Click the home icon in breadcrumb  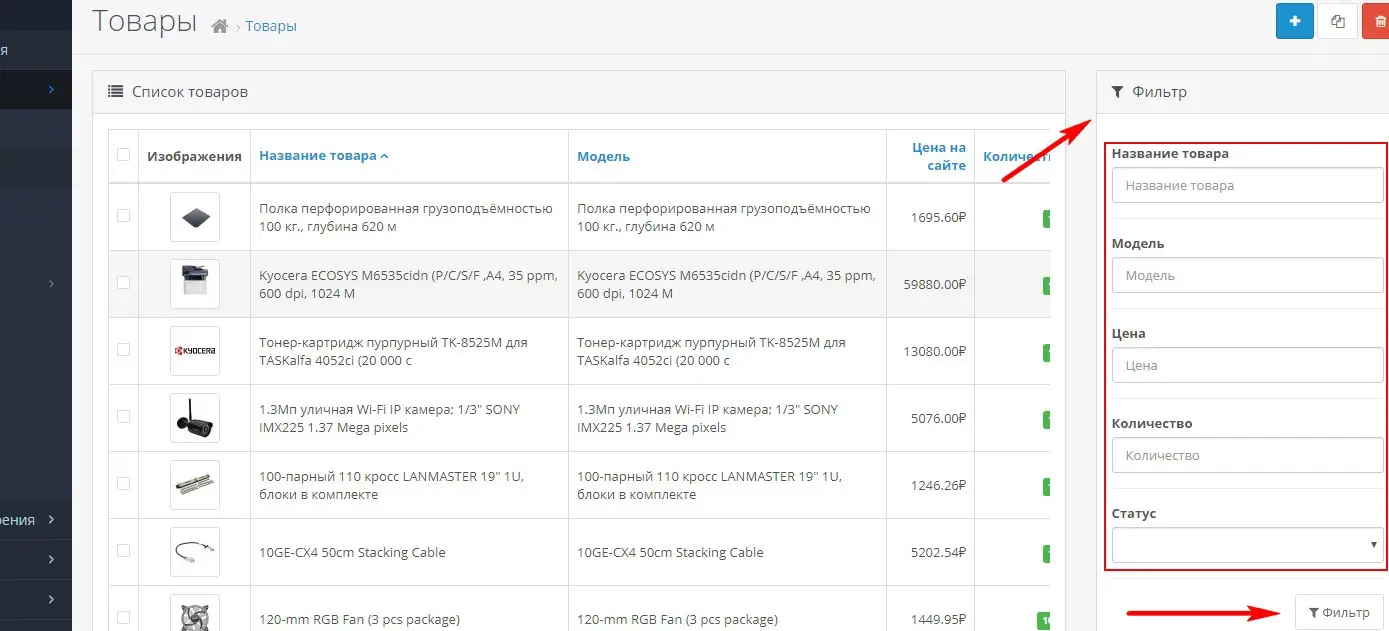point(220,26)
